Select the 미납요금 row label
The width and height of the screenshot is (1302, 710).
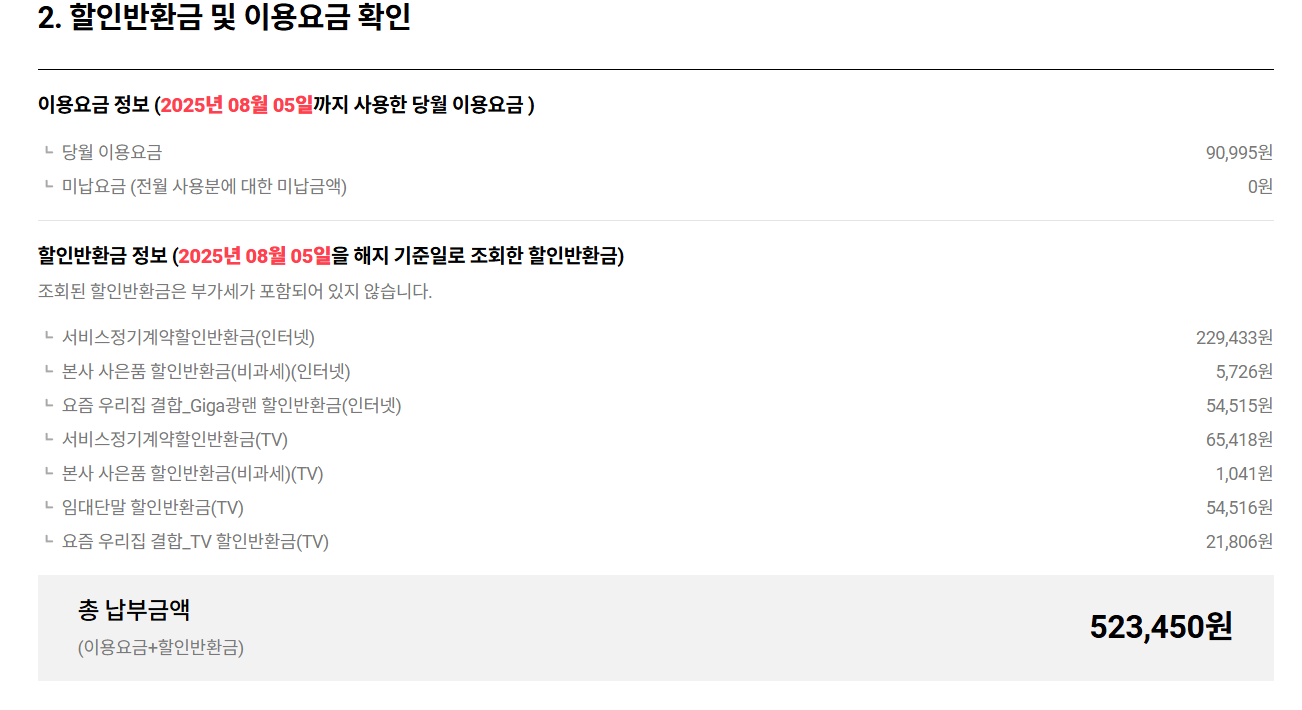point(204,186)
